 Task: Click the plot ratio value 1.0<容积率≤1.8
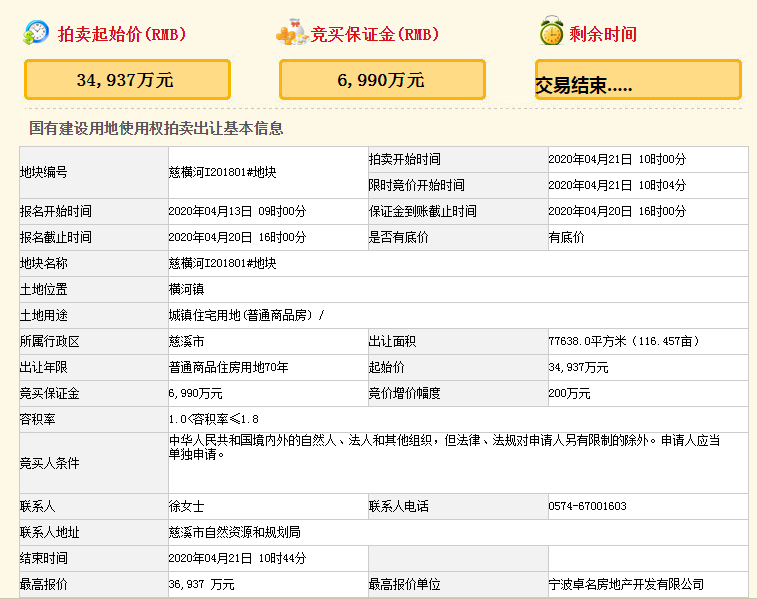(x=214, y=419)
